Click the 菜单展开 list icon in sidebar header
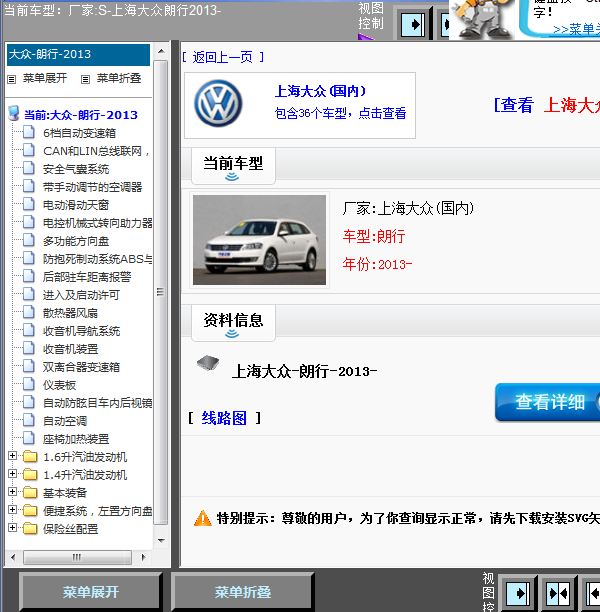Viewport: 600px width, 612px height. click(12, 79)
